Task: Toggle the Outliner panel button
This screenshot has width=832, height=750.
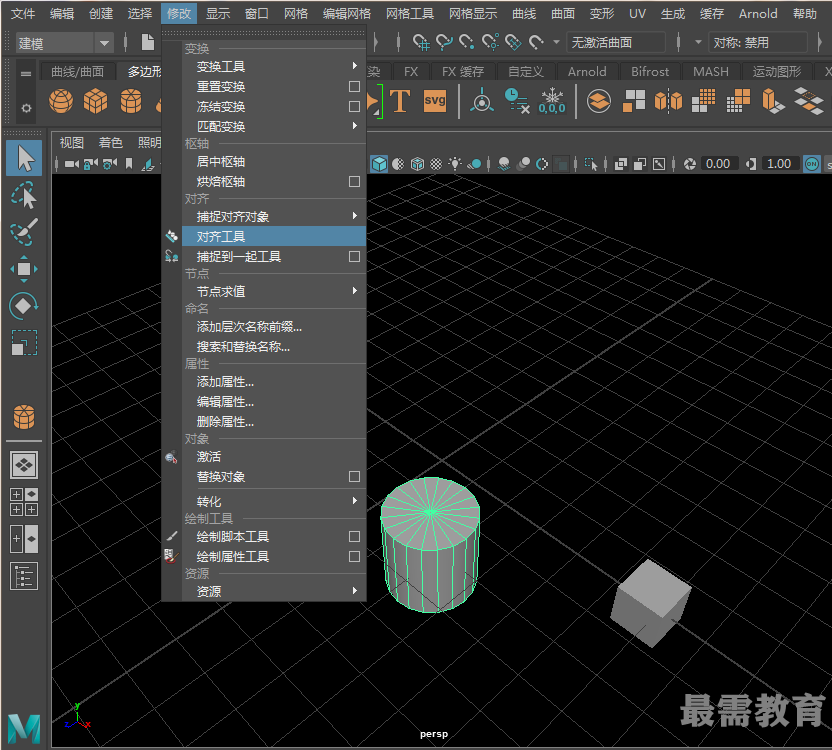Action: click(x=24, y=576)
